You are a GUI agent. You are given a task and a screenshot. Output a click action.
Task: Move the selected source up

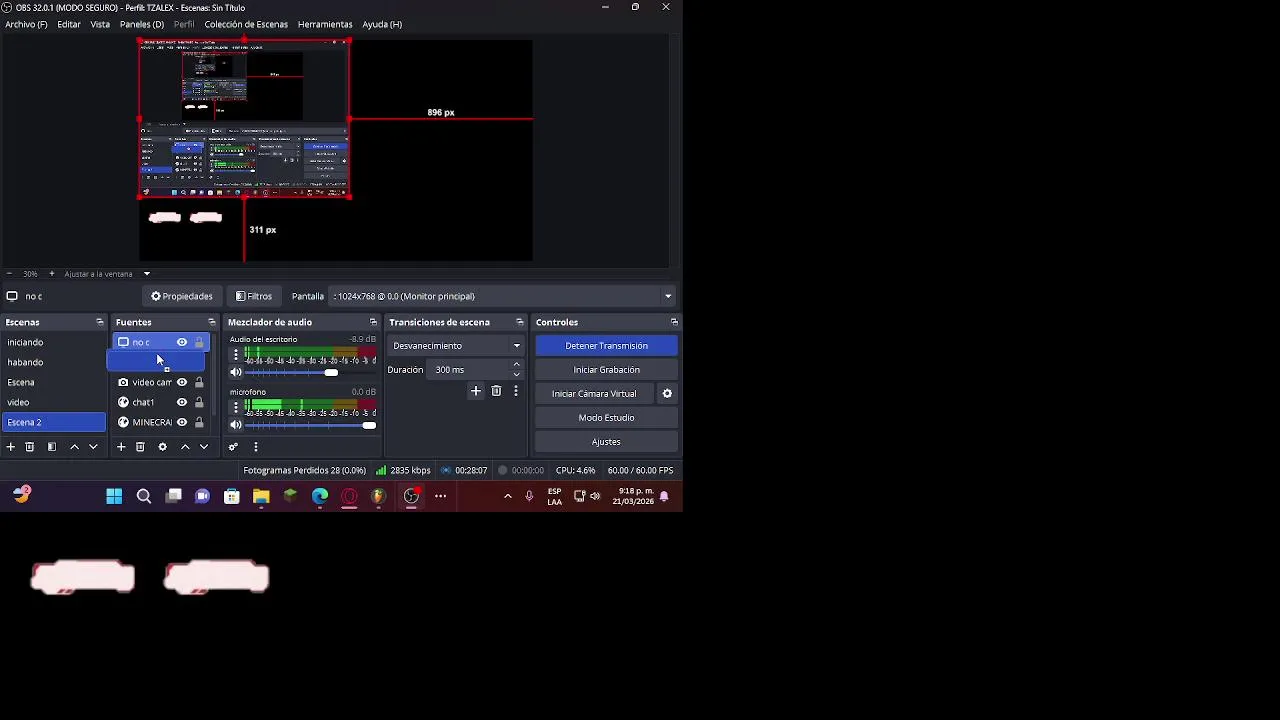coord(185,447)
